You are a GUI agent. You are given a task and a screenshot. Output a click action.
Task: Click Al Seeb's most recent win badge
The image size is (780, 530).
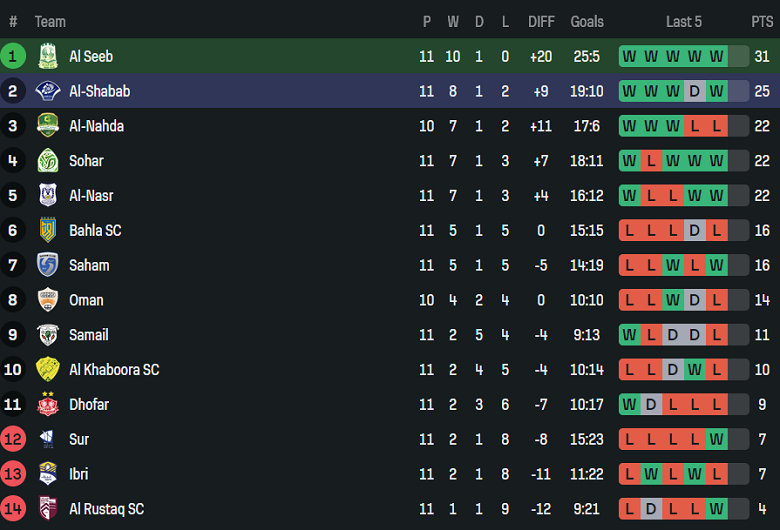click(x=716, y=56)
